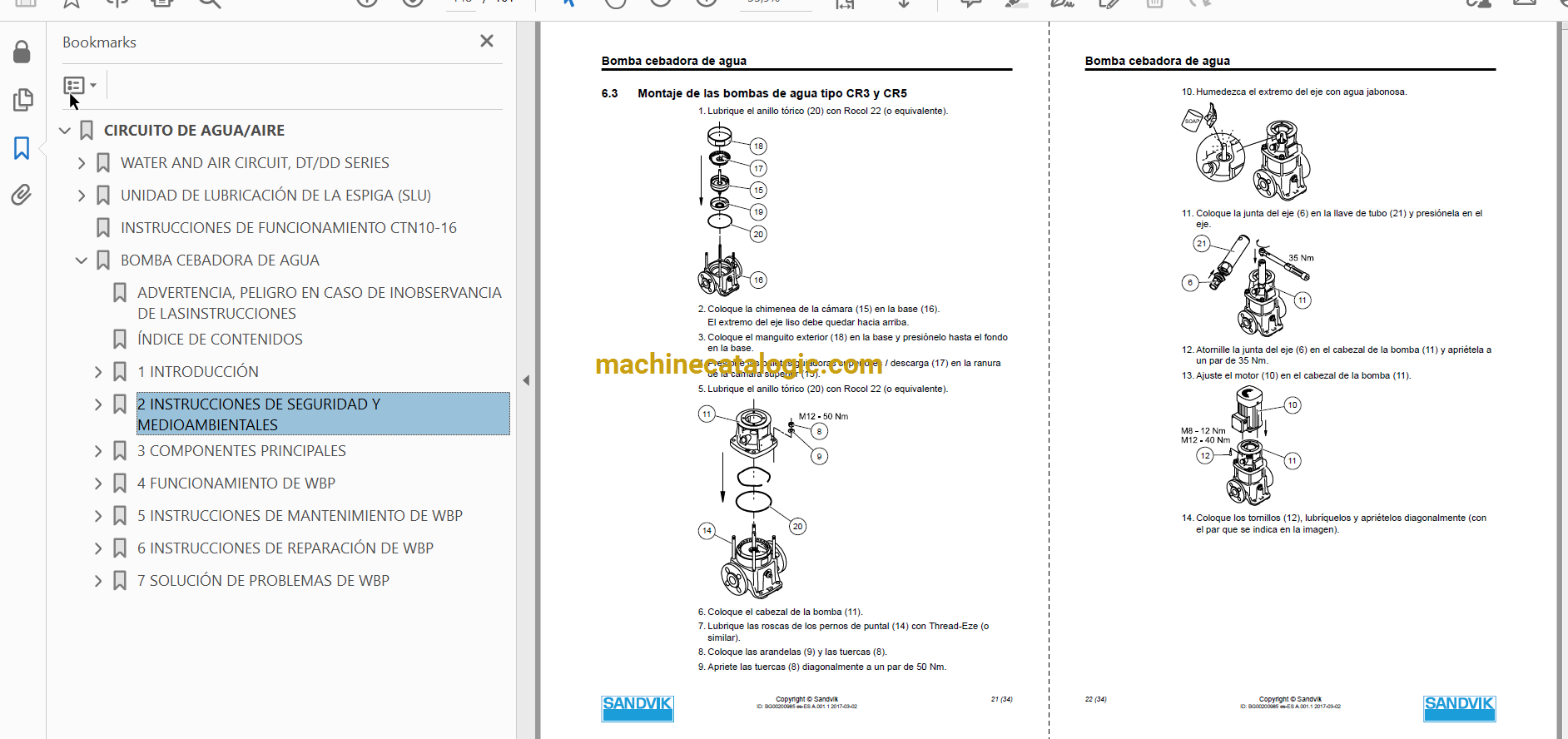The width and height of the screenshot is (1568, 739).
Task: Expand the 1 INTRODUCCIÓN bookmark
Action: (98, 372)
